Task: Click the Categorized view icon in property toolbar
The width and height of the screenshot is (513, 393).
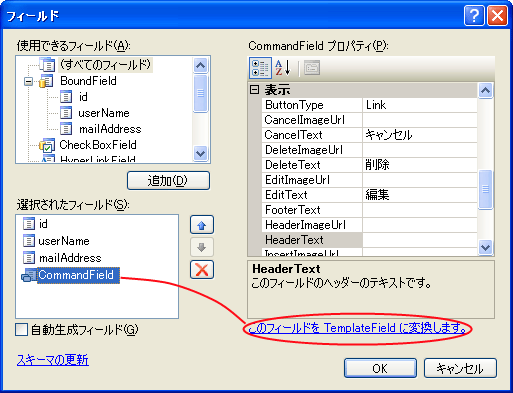Action: pos(260,68)
